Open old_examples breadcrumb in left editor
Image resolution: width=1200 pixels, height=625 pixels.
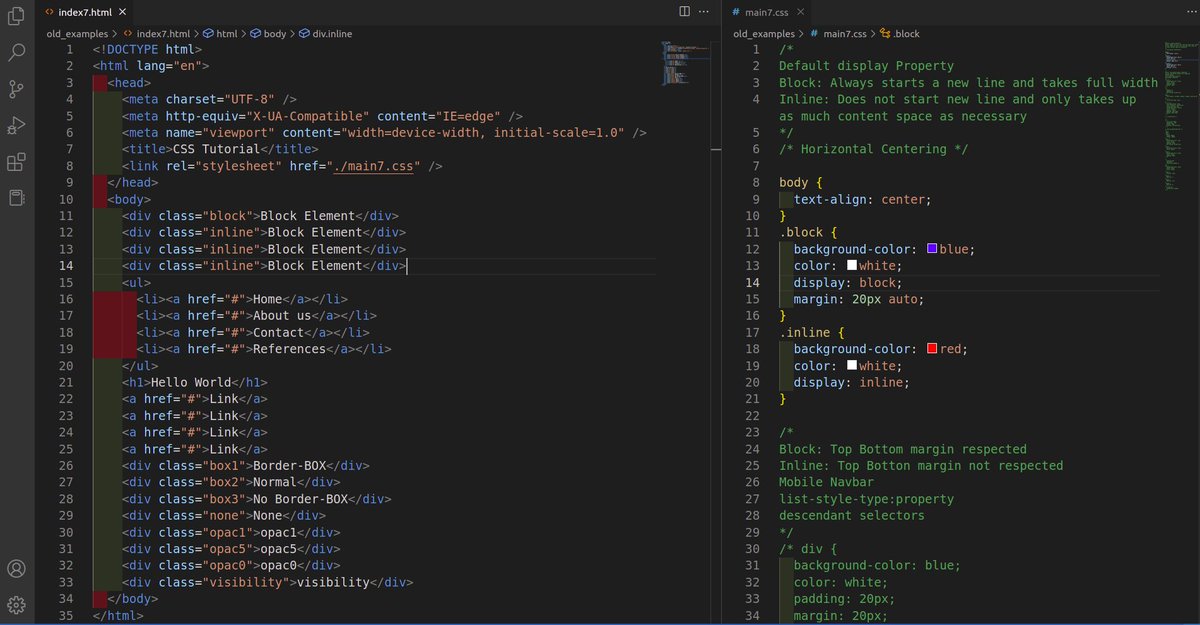[x=76, y=33]
